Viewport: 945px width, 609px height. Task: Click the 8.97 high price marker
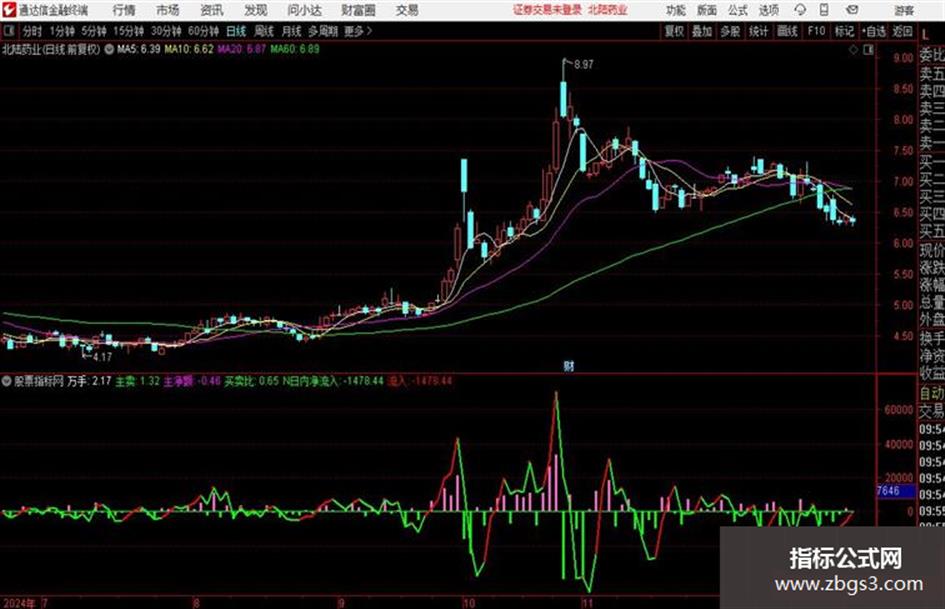(583, 65)
